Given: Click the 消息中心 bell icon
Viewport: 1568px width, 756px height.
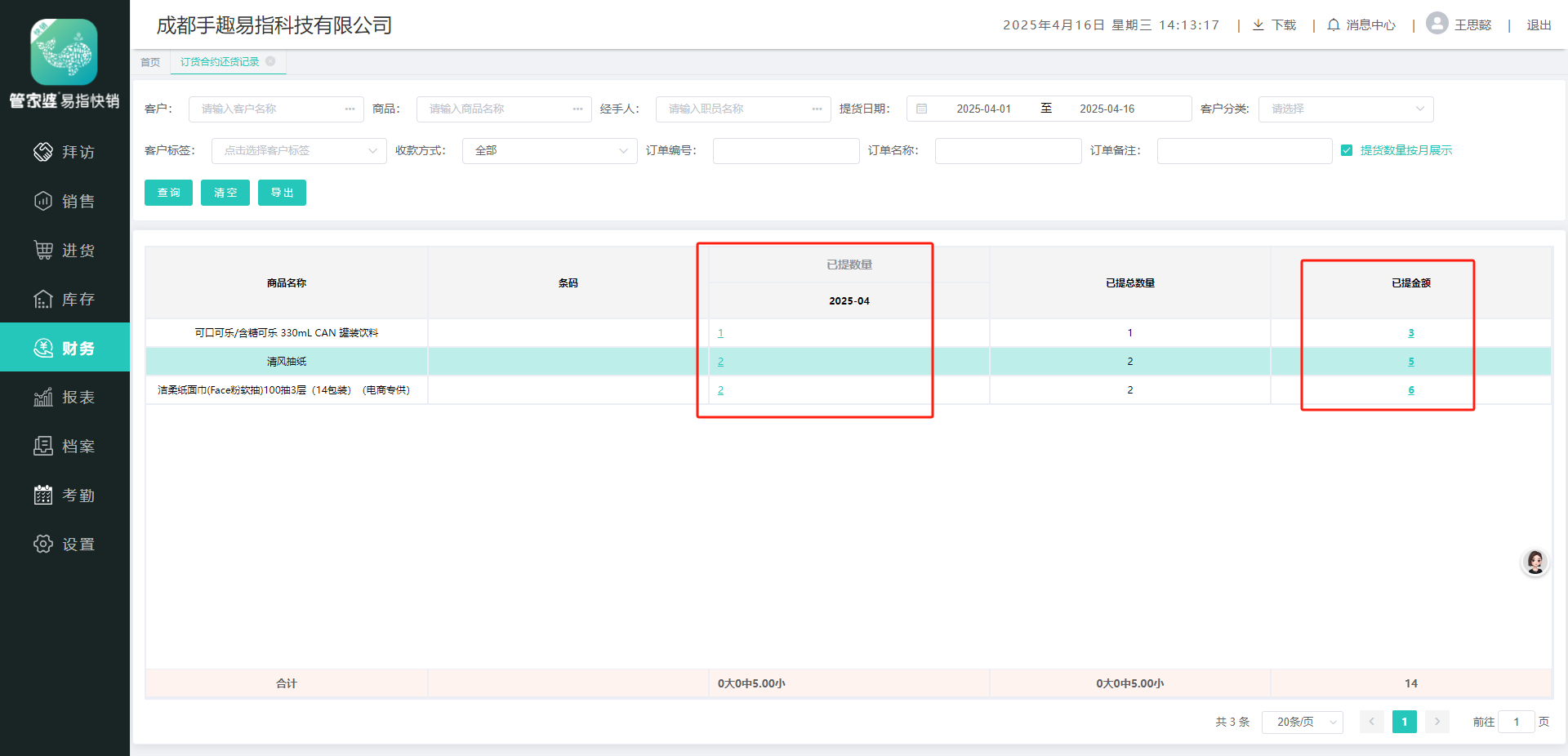Looking at the screenshot, I should click(x=1333, y=25).
